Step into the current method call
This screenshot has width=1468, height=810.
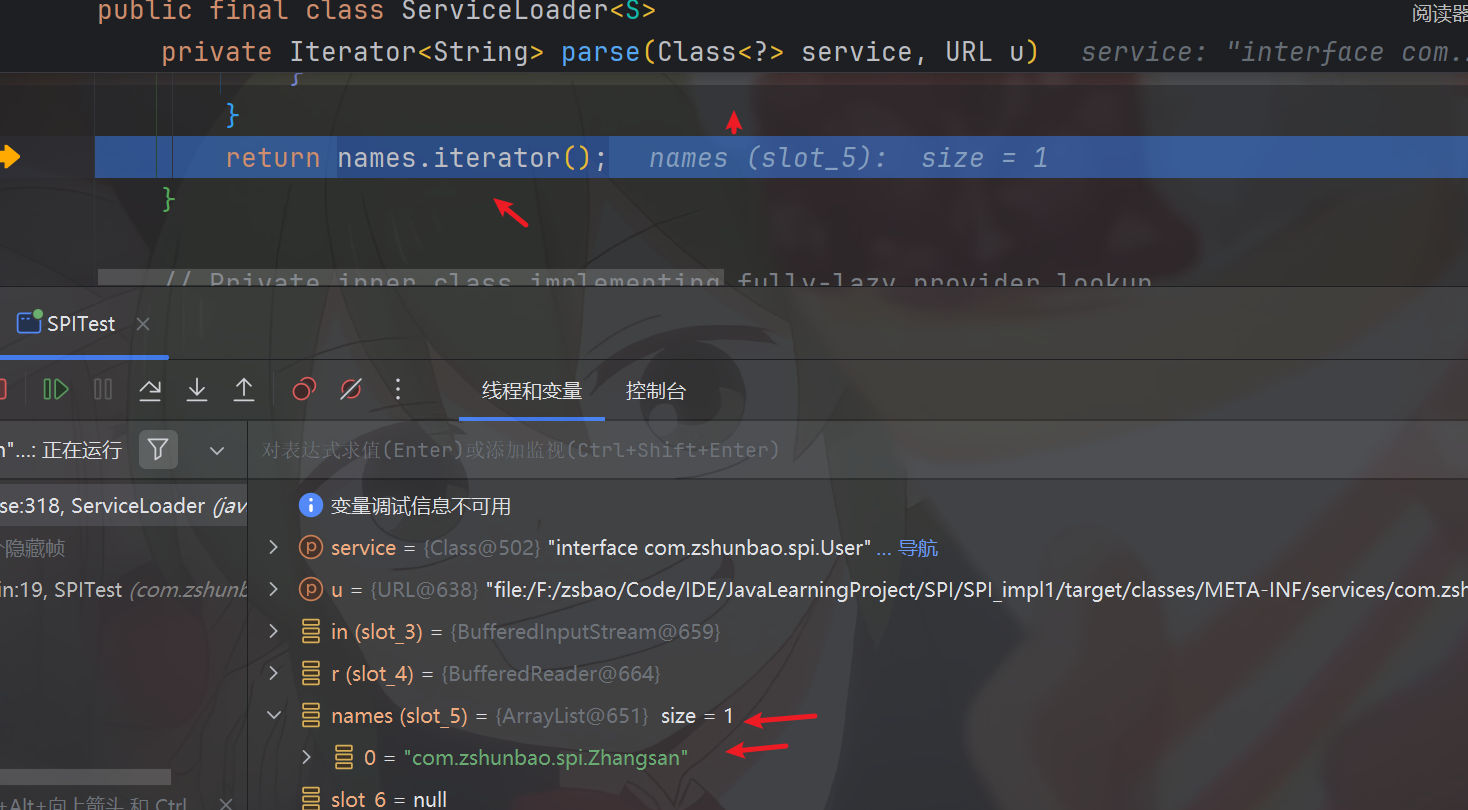point(197,390)
